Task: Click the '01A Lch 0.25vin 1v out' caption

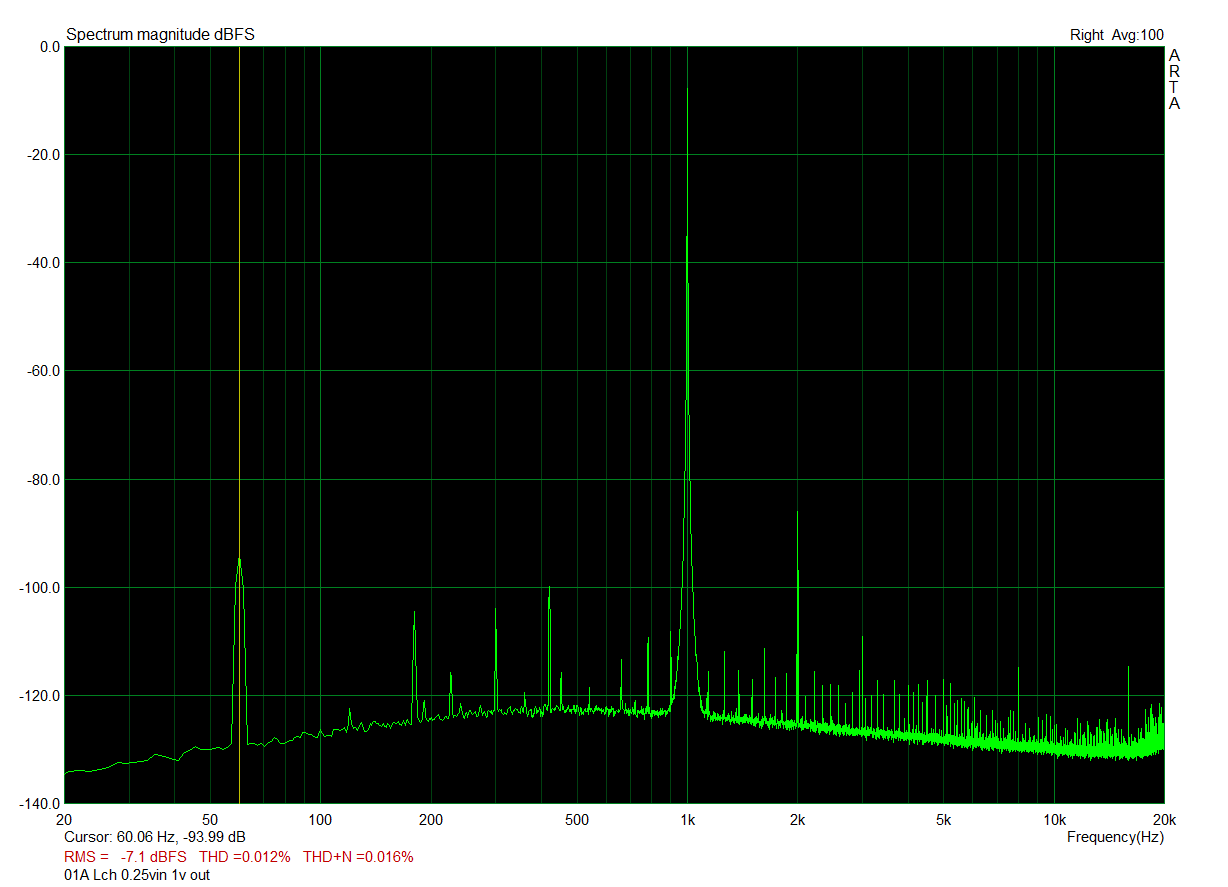Action: (x=137, y=876)
